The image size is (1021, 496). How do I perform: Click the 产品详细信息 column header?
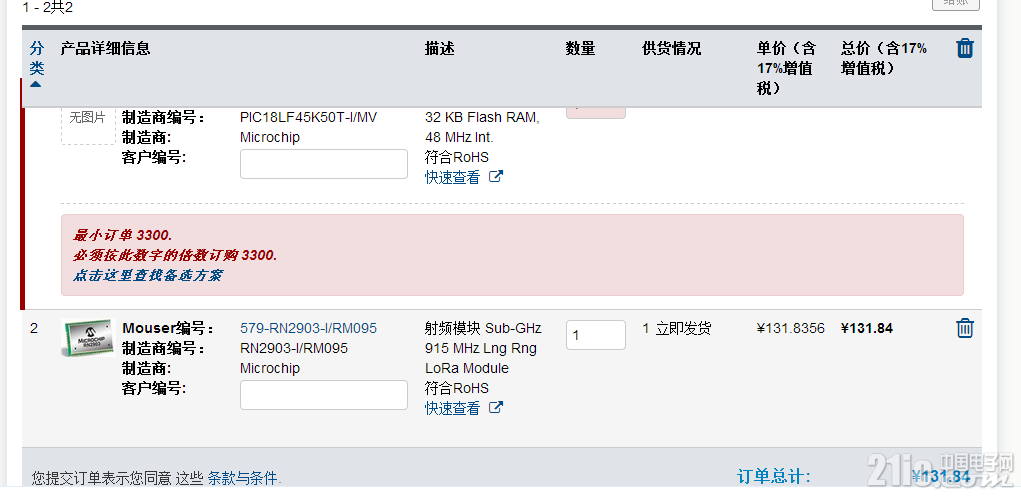(105, 48)
